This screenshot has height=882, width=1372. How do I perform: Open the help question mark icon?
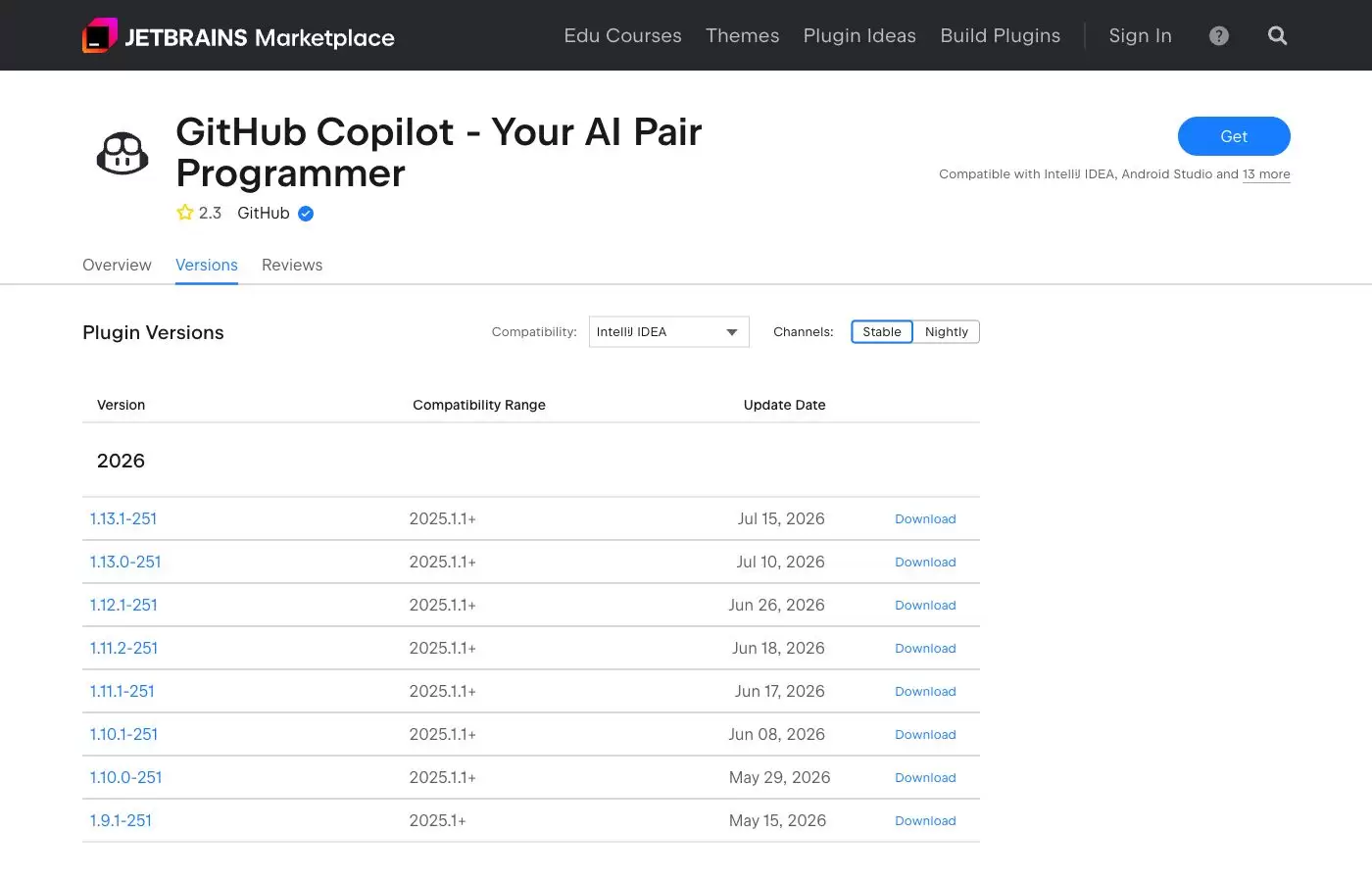tap(1219, 36)
